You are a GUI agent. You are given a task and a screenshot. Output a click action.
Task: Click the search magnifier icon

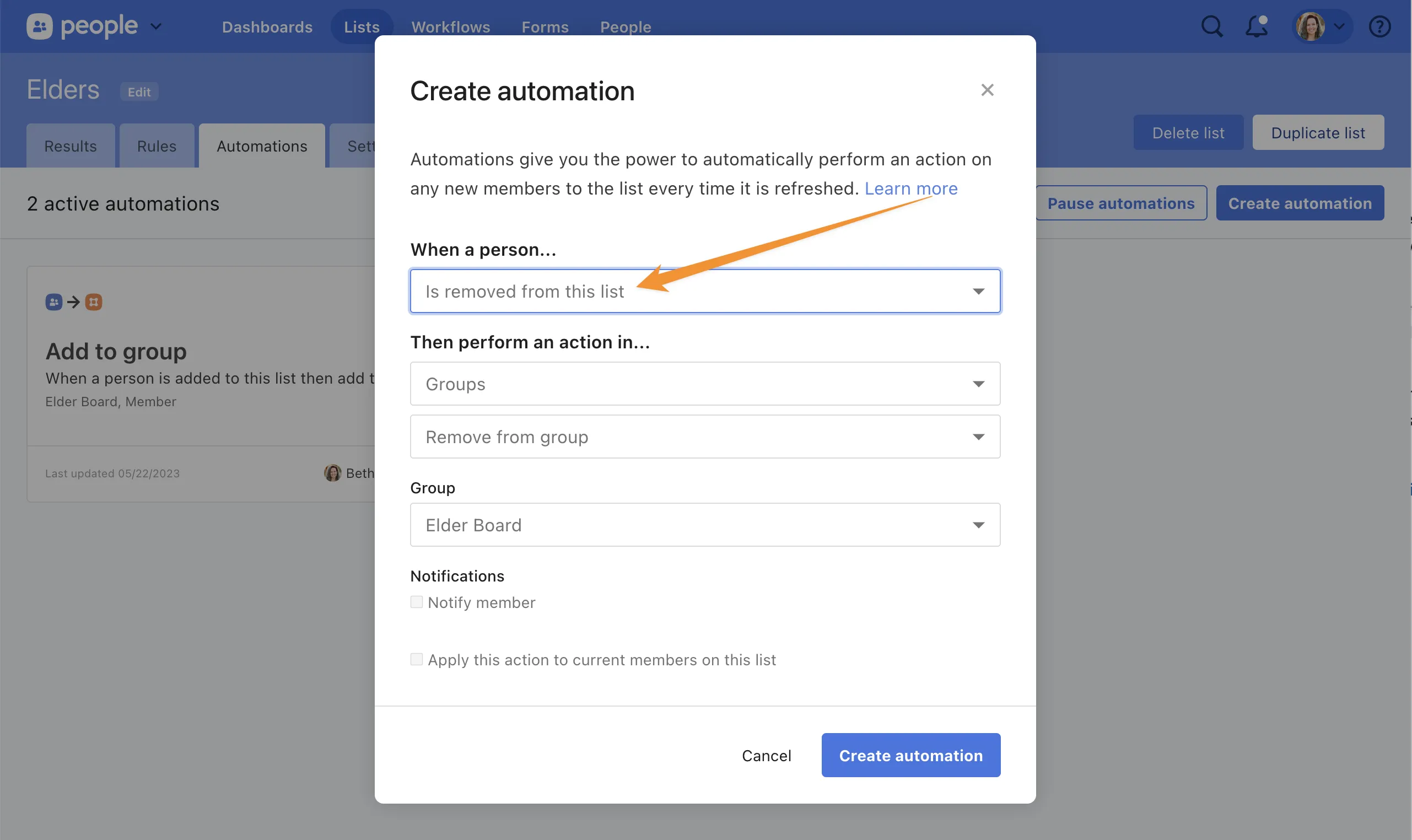[1211, 26]
